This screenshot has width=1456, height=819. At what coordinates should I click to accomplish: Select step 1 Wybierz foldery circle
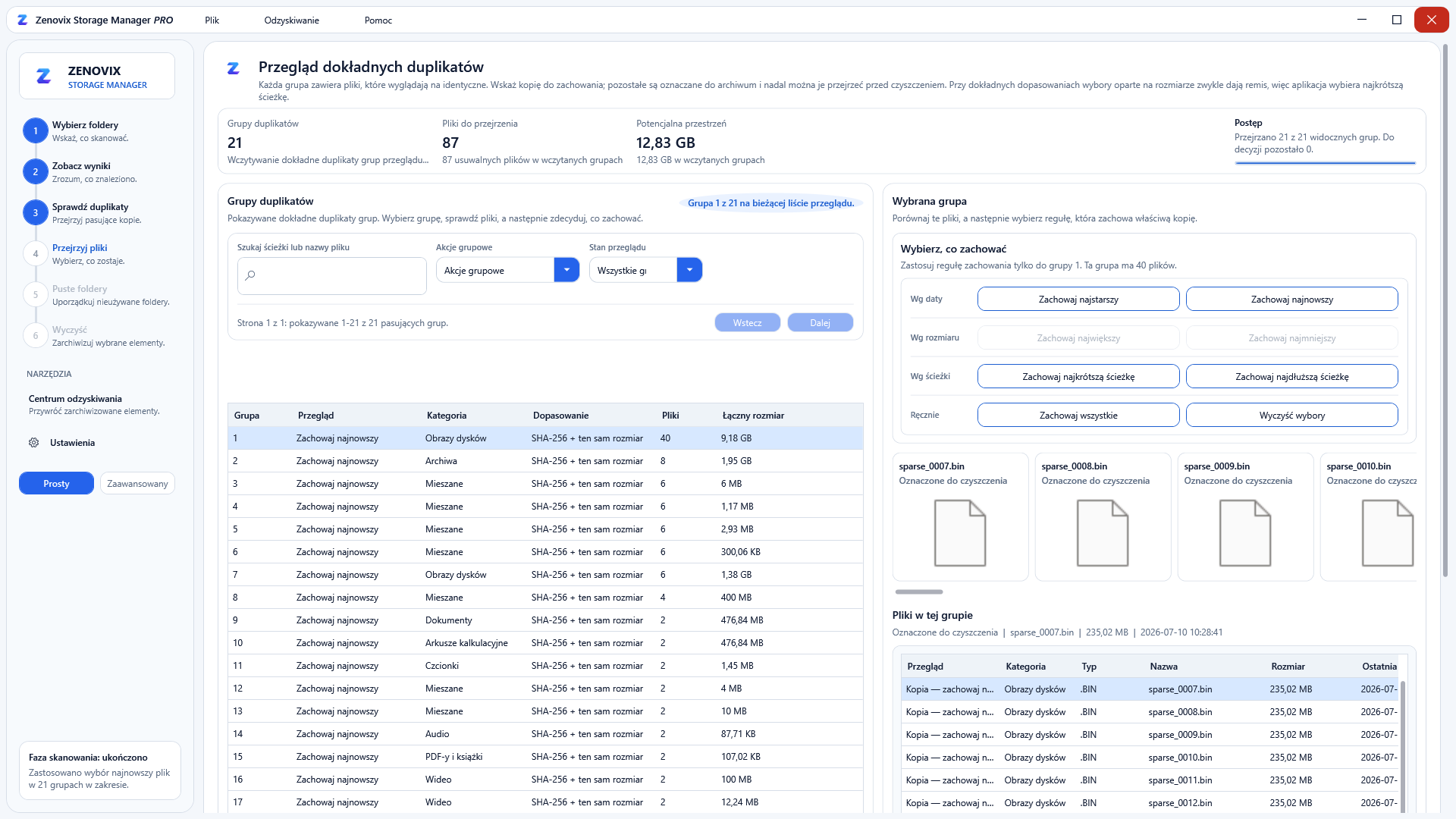click(35, 131)
